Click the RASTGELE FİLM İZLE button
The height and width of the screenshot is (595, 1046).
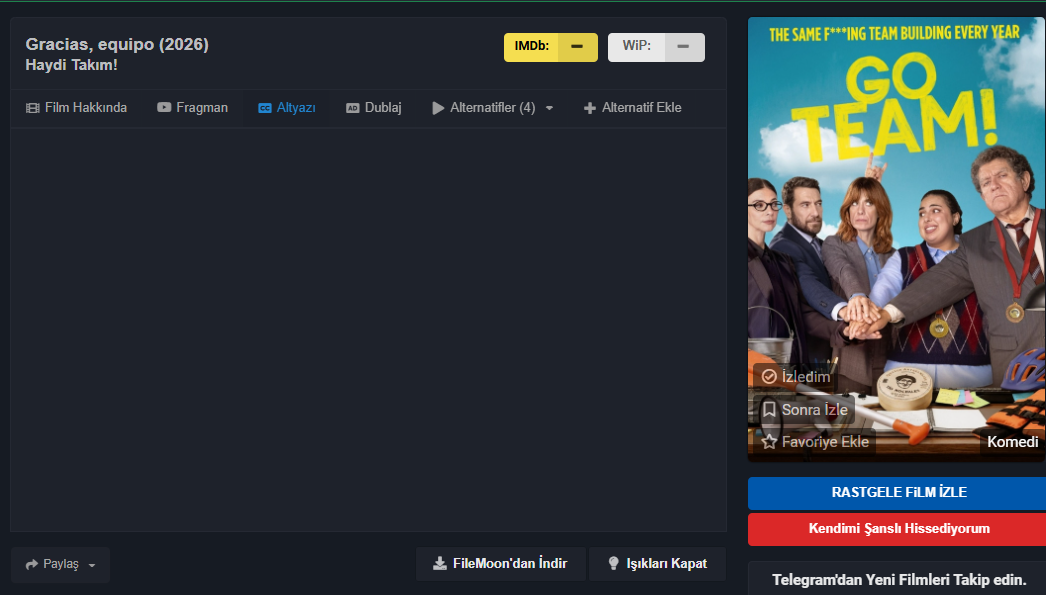click(x=899, y=493)
